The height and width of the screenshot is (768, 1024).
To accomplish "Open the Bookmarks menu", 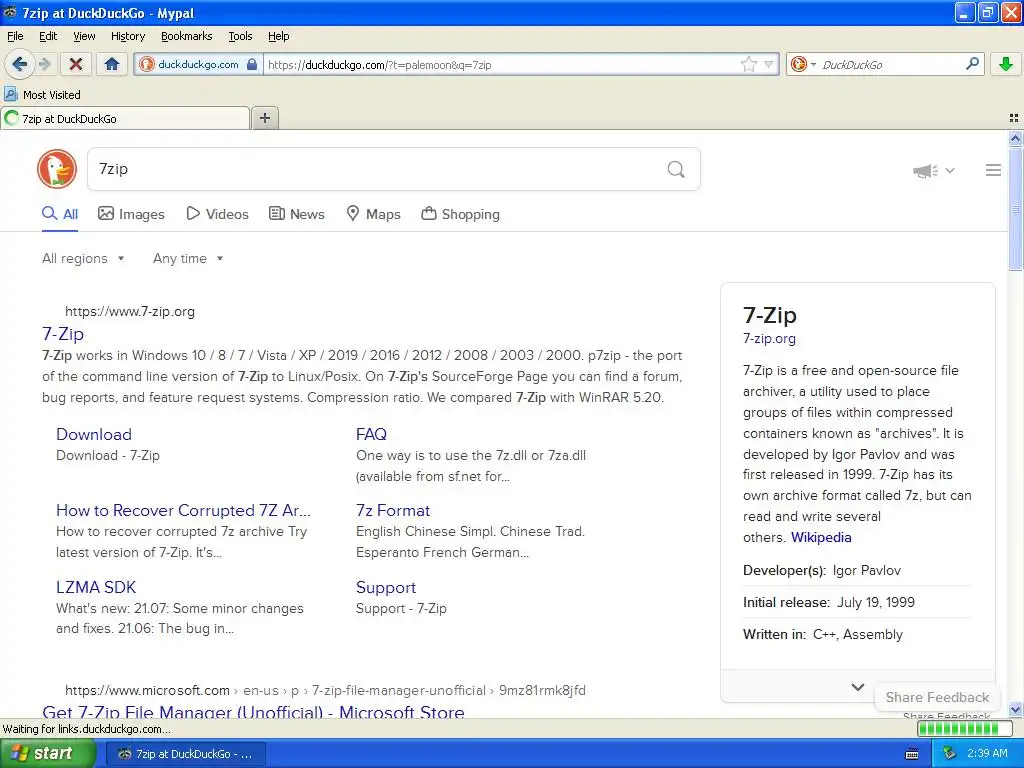I will [x=186, y=36].
